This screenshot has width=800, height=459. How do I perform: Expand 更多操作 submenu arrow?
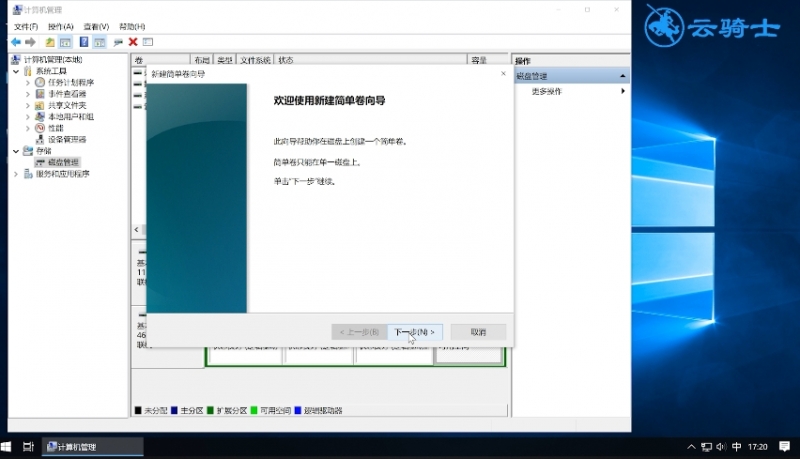click(622, 91)
